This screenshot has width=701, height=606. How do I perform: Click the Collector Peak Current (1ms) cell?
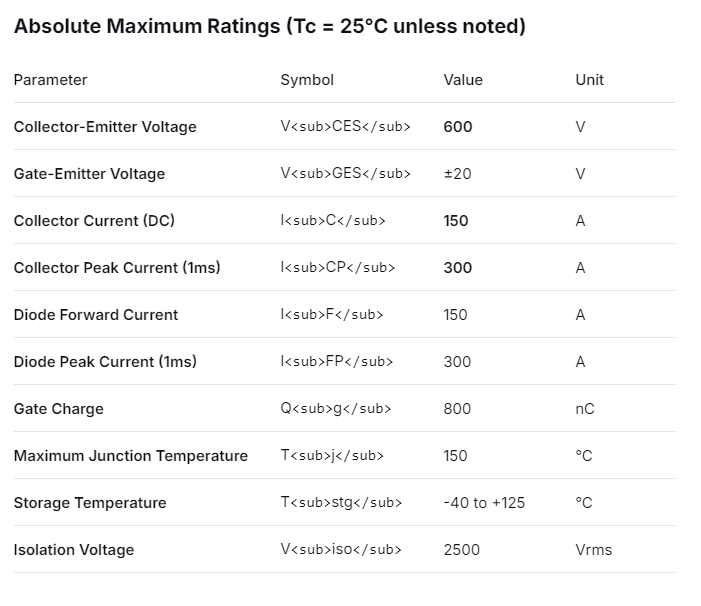[117, 268]
